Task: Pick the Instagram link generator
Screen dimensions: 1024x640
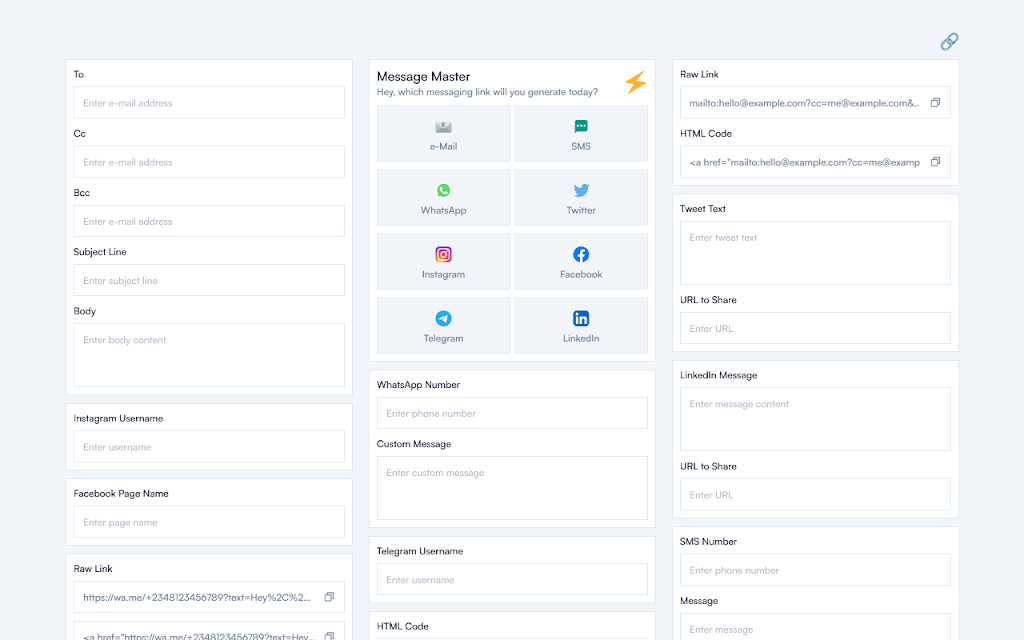Action: (443, 262)
